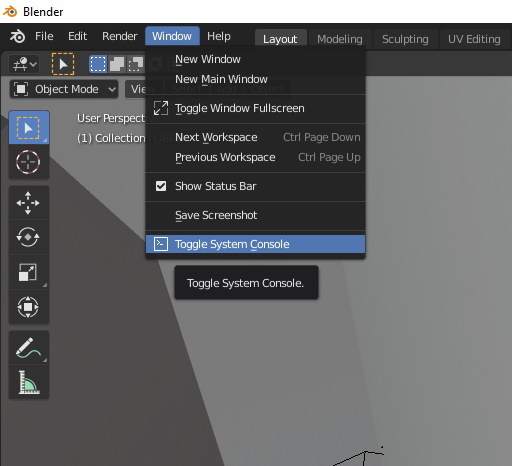
Task: Select the Move tool
Action: (x=29, y=203)
